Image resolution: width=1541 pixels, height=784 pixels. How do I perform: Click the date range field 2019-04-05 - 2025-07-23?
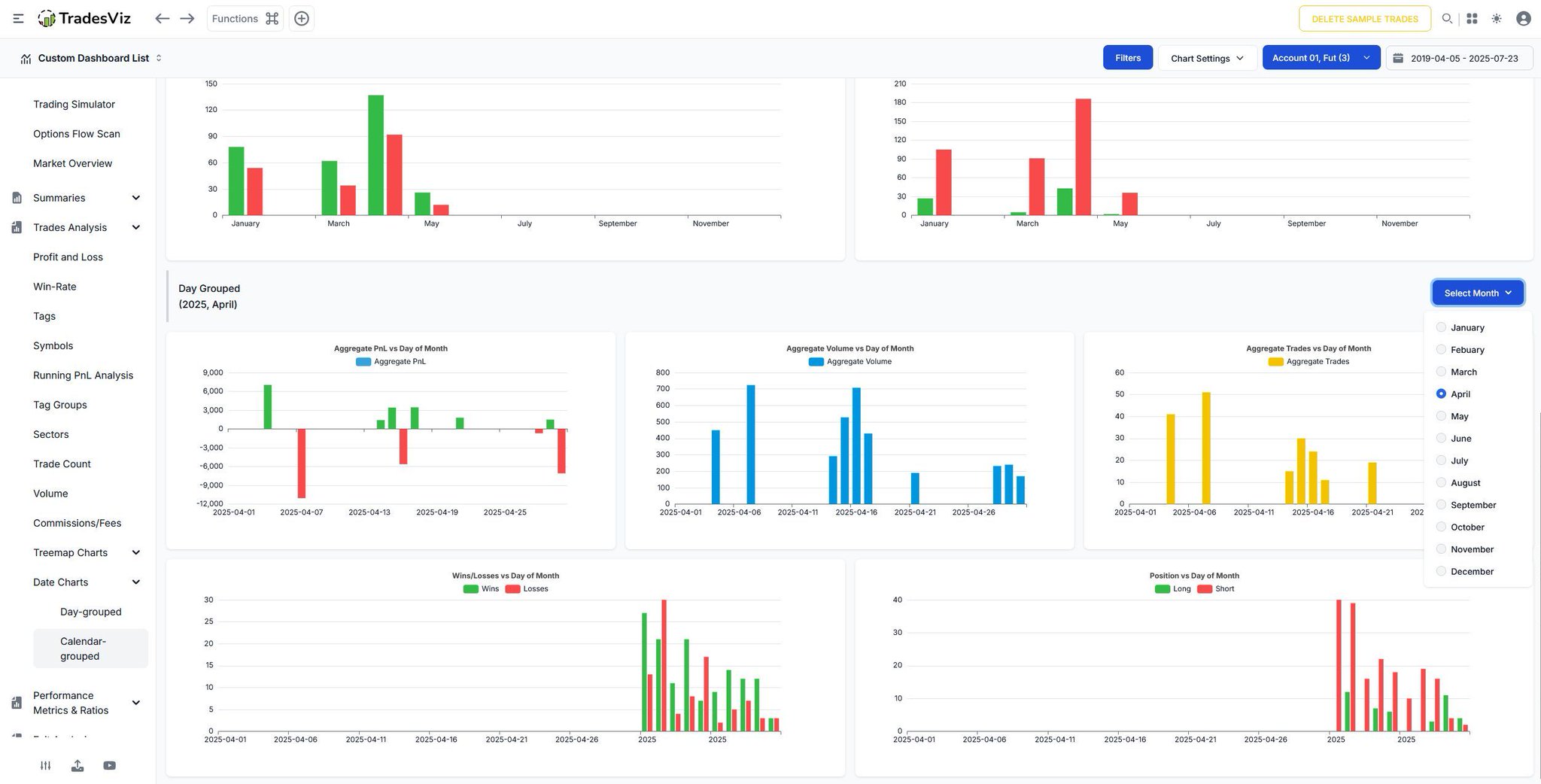click(x=1460, y=58)
